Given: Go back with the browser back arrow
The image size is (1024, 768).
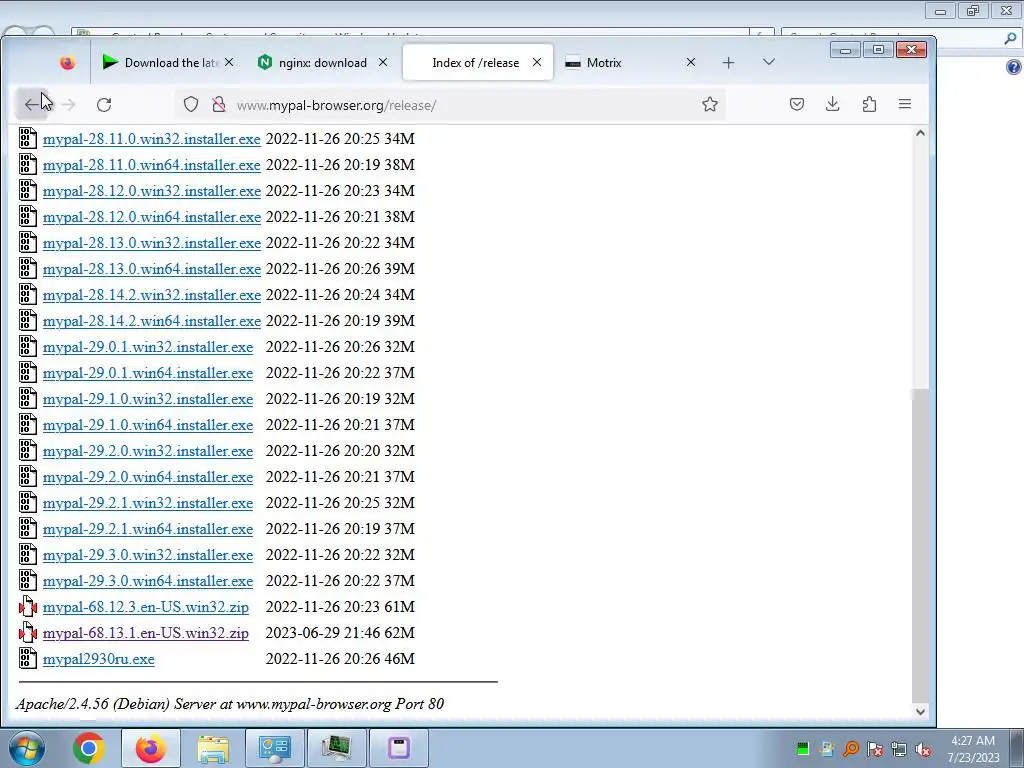Looking at the screenshot, I should pos(32,104).
